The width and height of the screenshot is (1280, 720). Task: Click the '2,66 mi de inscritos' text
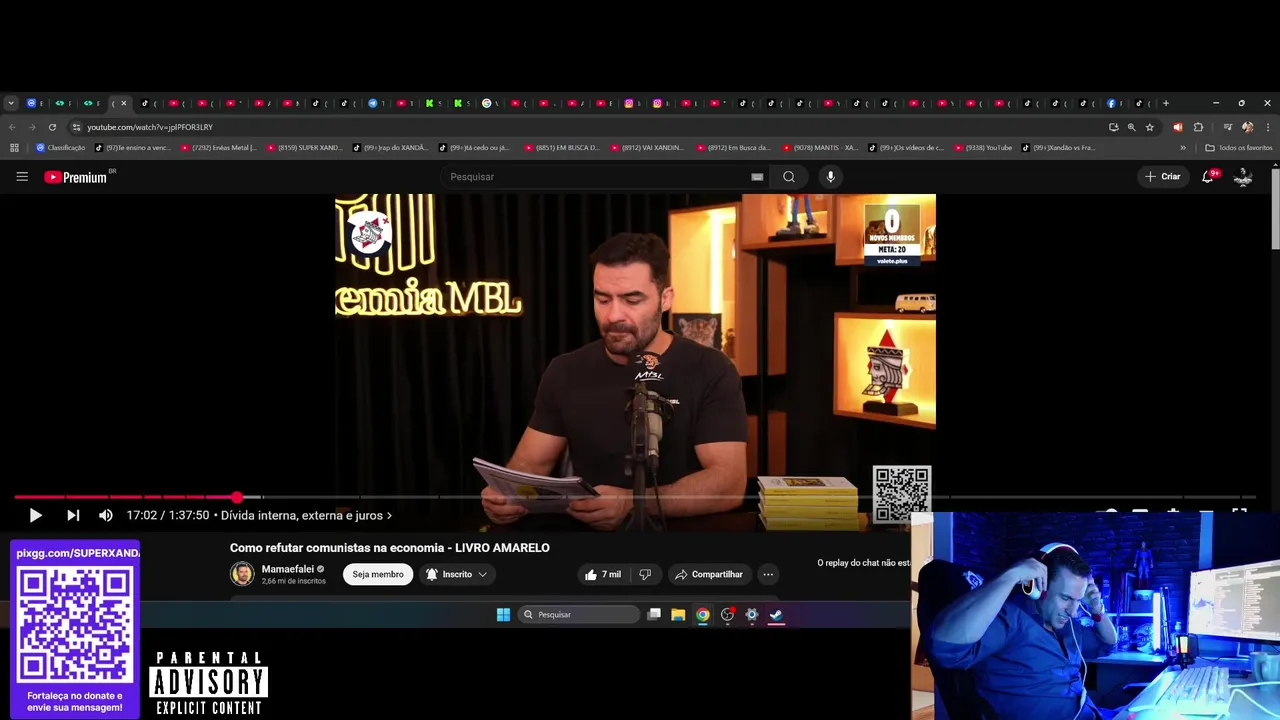[294, 581]
